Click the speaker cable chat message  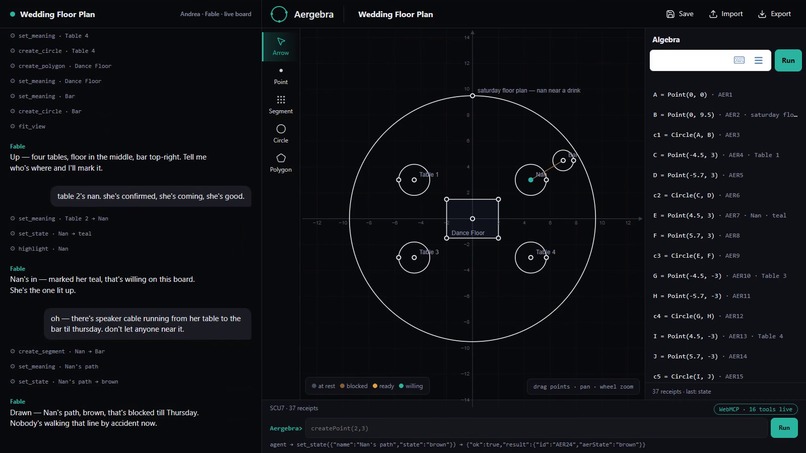[148, 324]
